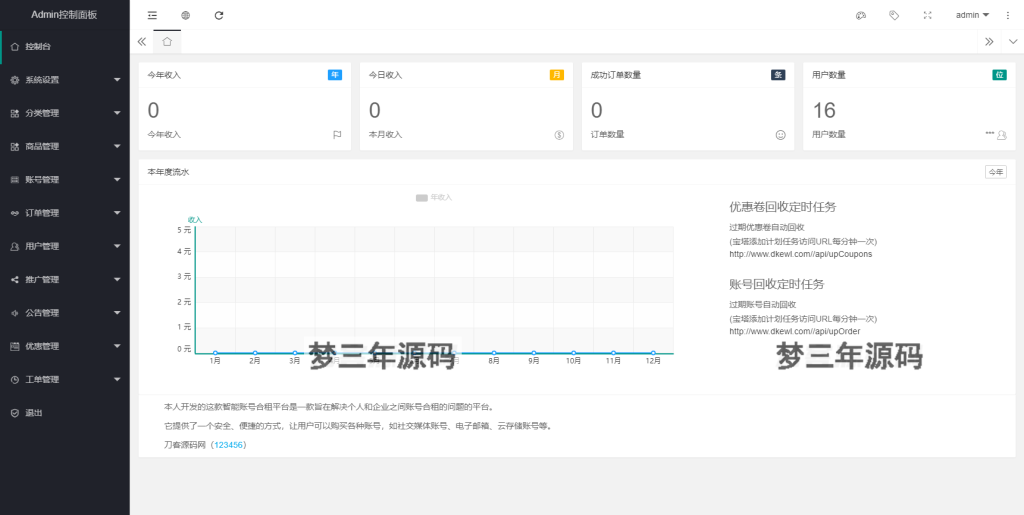This screenshot has height=515, width=1024.
Task: Toggle the 年收入 chart legend
Action: coord(434,198)
